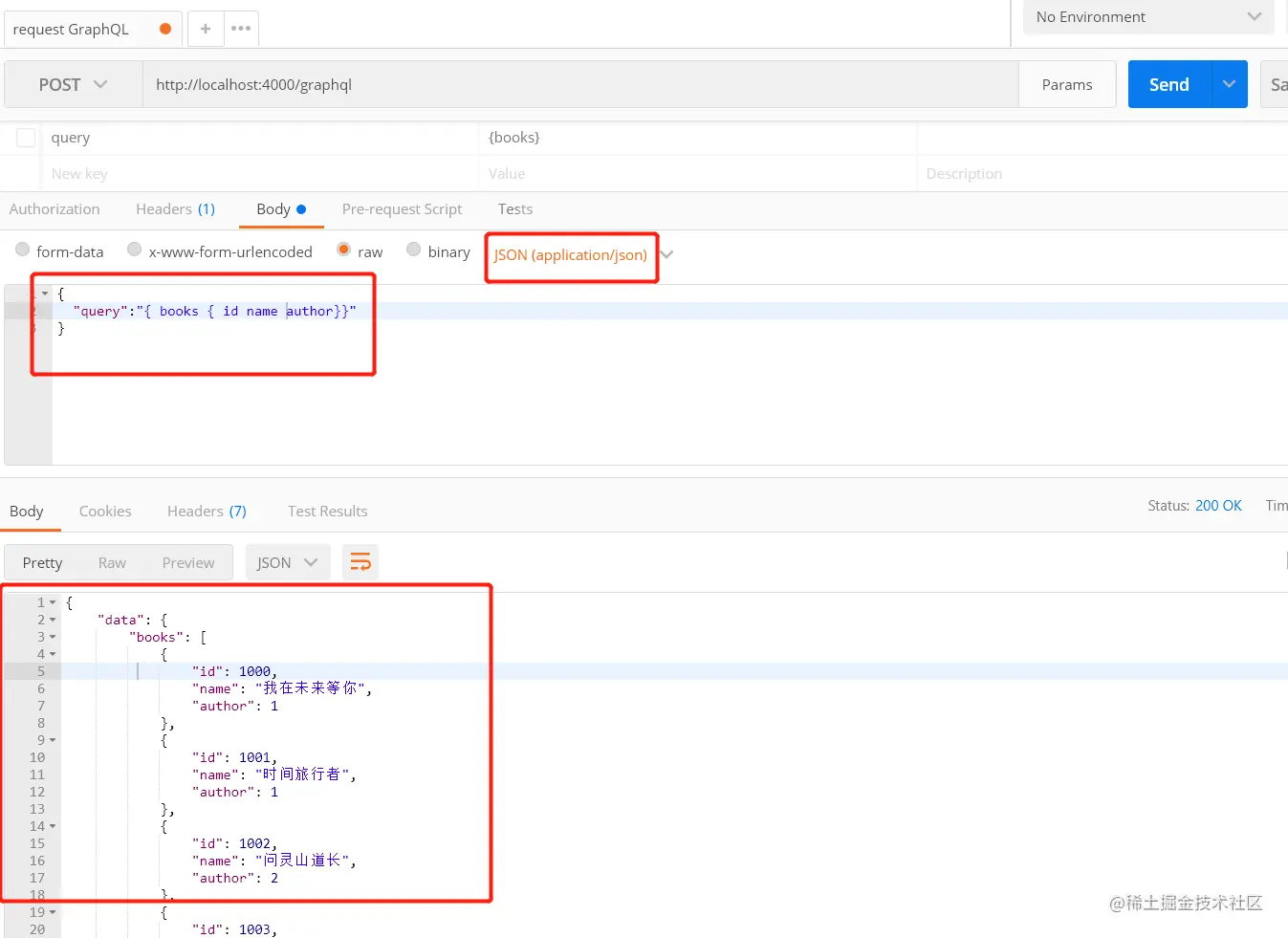
Task: Click the Description parameter field
Action: click(1102, 174)
